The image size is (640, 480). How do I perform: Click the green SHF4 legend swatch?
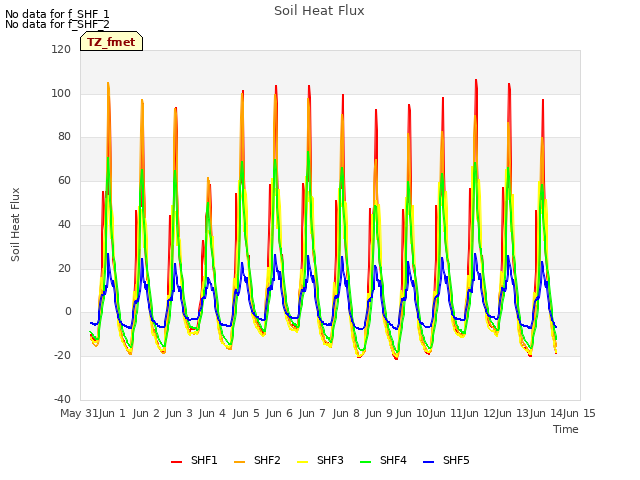click(366, 462)
